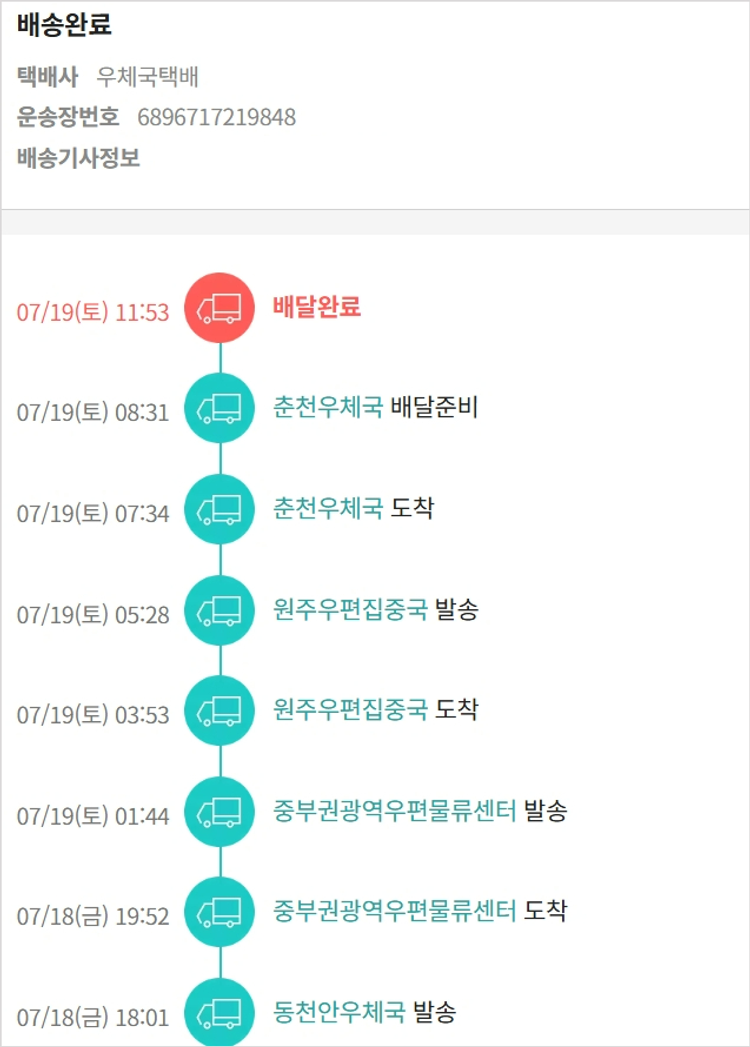750x1047 pixels.
Task: Open 동천안우체국 link in 발송 row
Action: [x=339, y=1012]
